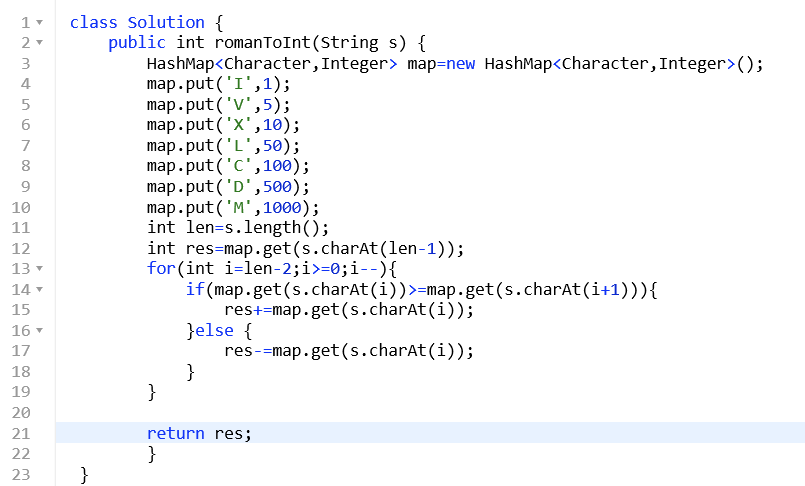Click the 'res+=map.get' statement
This screenshot has height=486, width=805.
pos(349,310)
